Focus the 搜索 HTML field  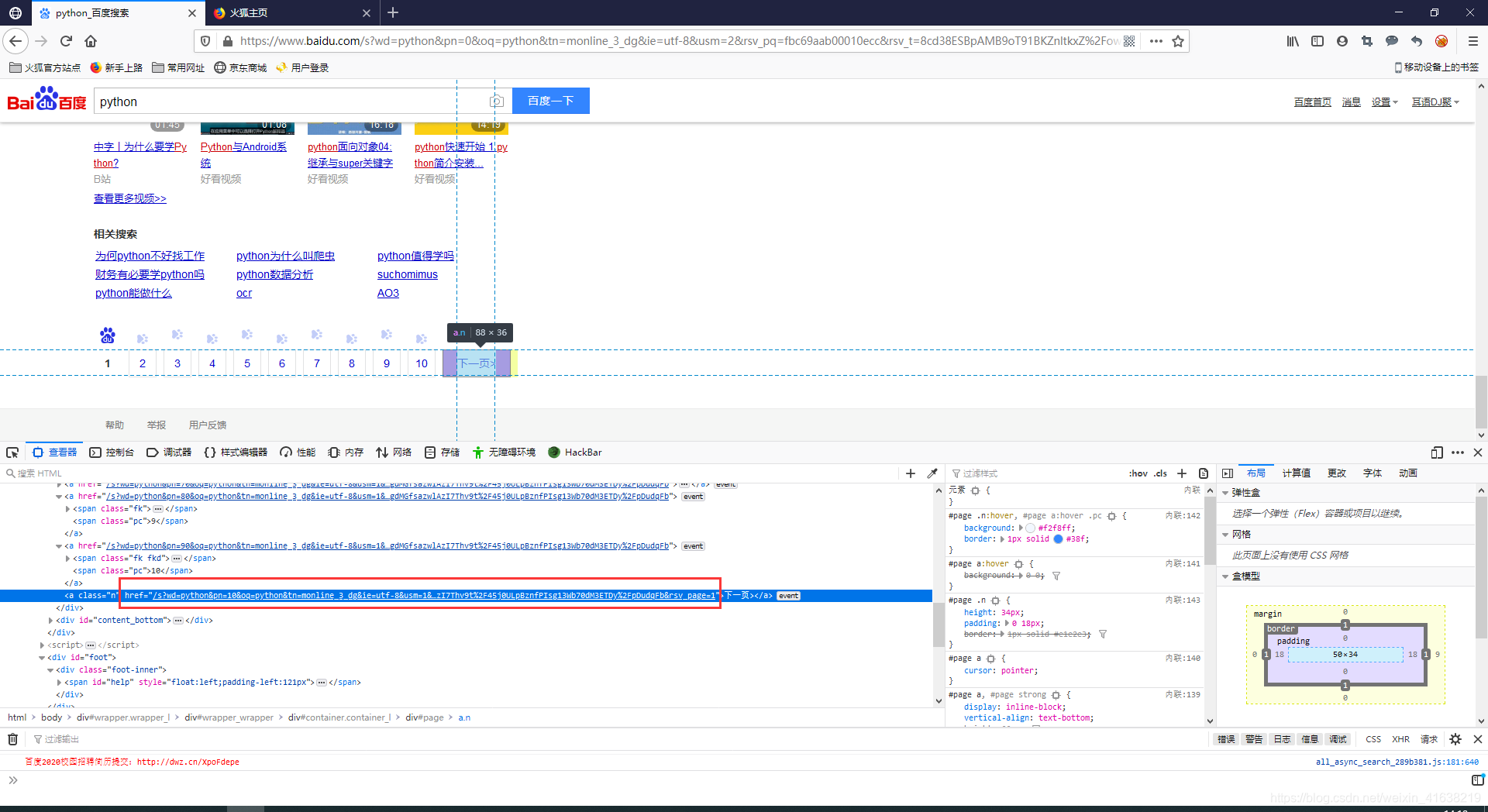449,473
